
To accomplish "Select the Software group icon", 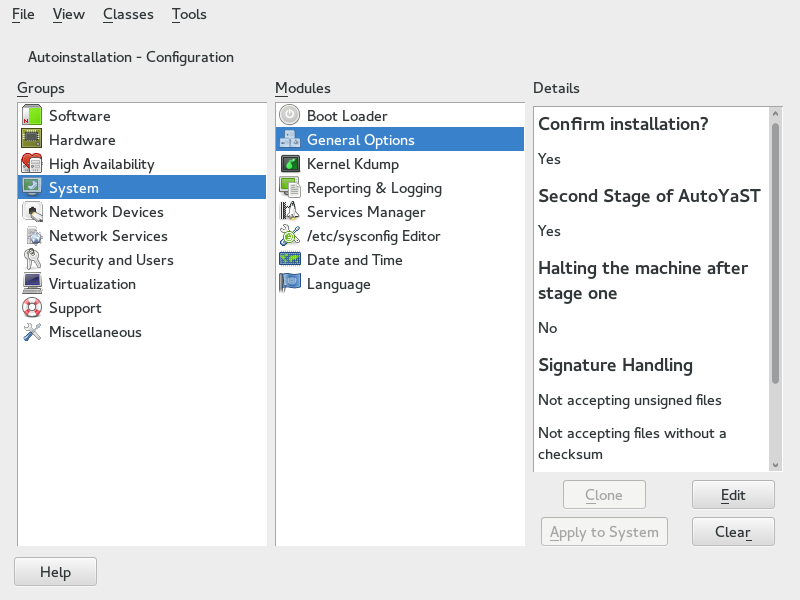I will [x=30, y=116].
